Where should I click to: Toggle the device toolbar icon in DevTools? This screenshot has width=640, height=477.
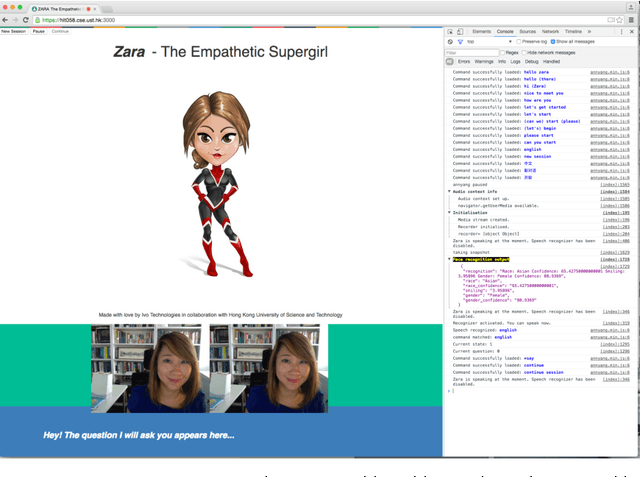point(461,32)
